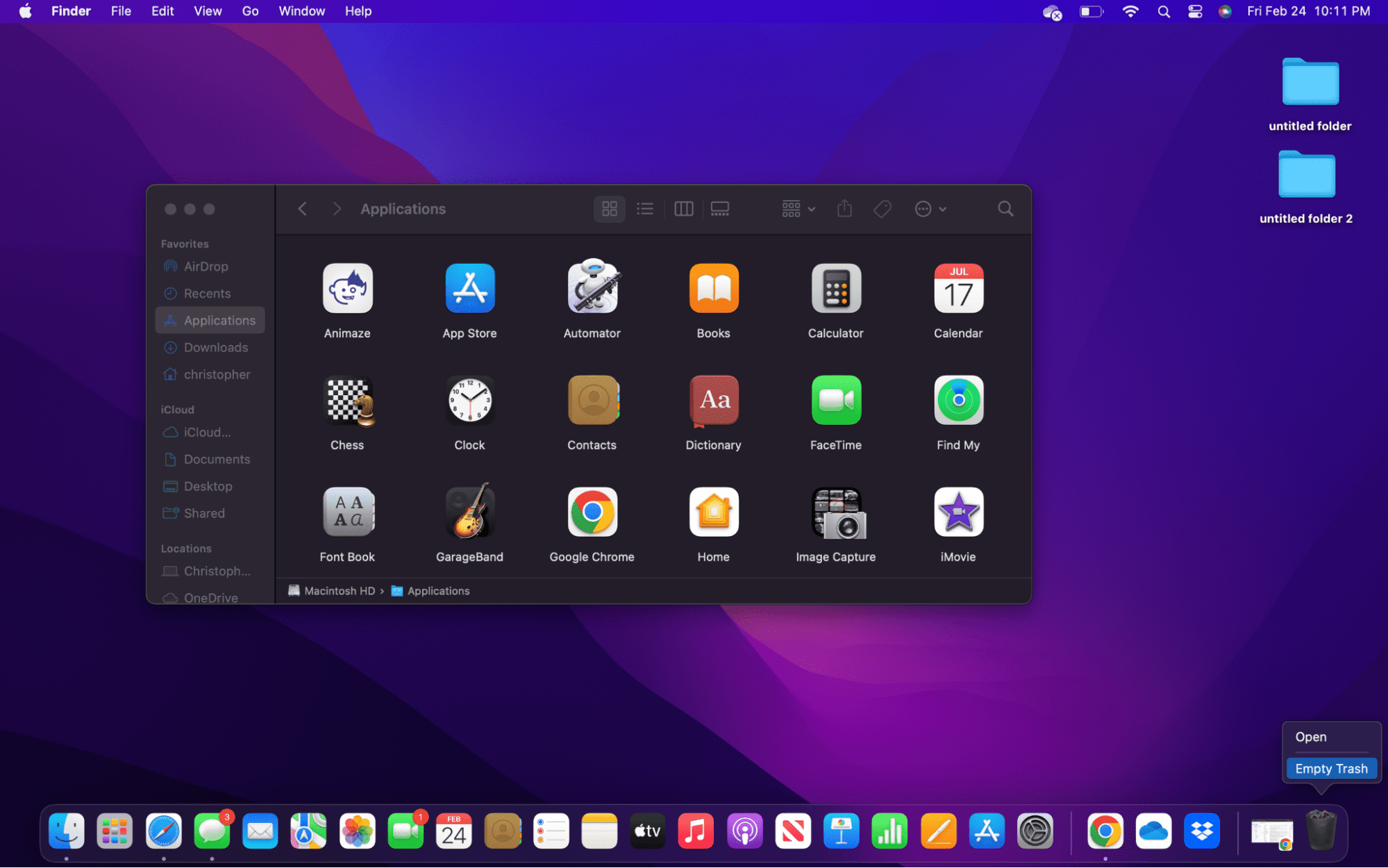
Task: Select the Automator app icon
Action: (592, 287)
